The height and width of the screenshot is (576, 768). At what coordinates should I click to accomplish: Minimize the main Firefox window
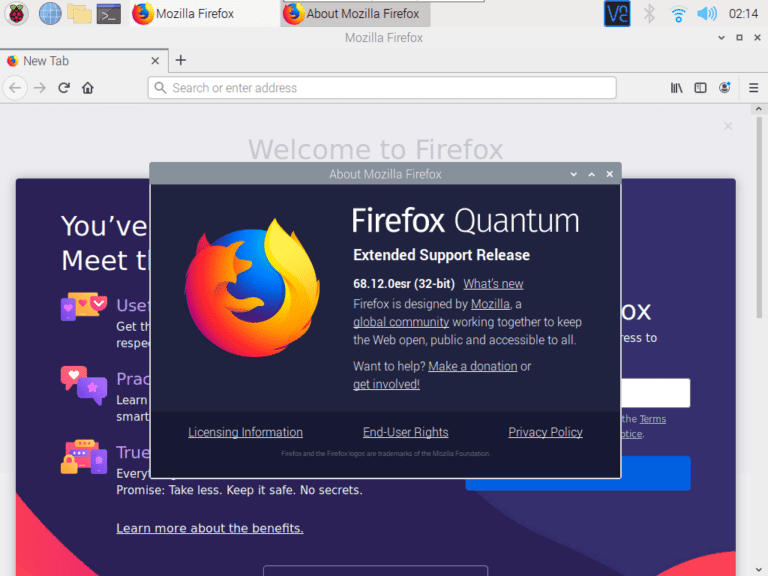(721, 38)
